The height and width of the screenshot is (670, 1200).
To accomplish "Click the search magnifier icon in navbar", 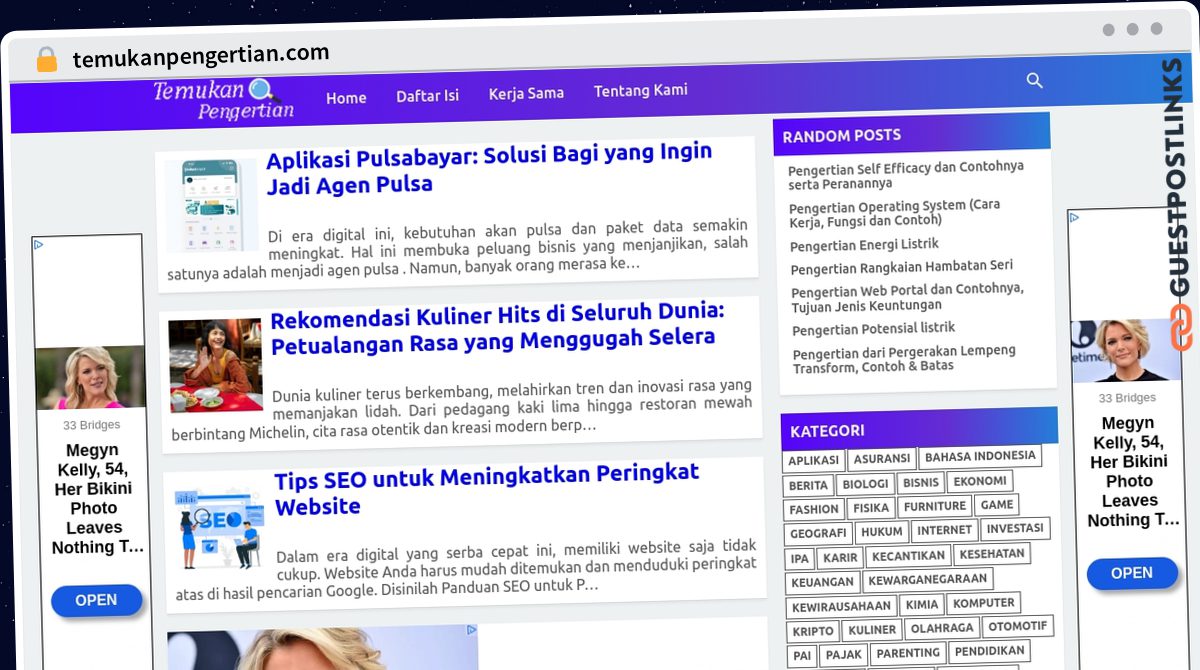I will (x=1035, y=80).
